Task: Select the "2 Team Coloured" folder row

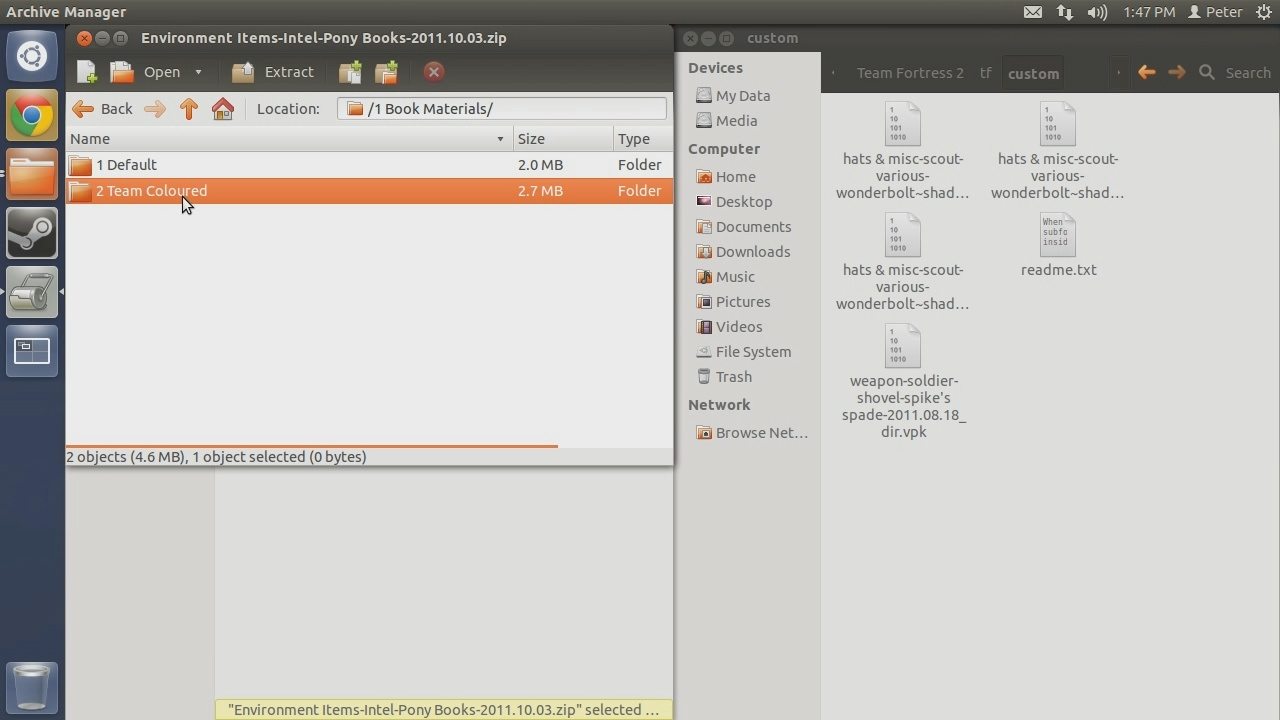Action: (369, 191)
